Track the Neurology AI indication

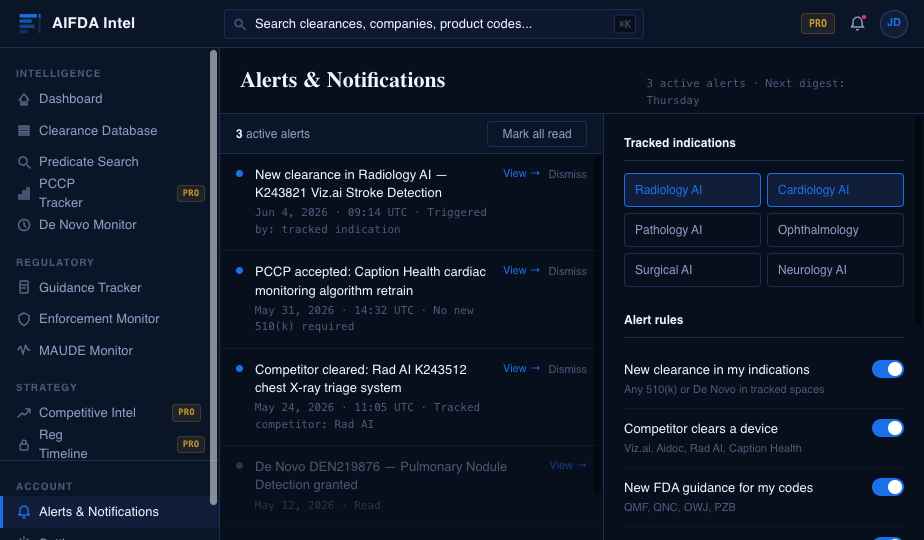[x=835, y=270]
